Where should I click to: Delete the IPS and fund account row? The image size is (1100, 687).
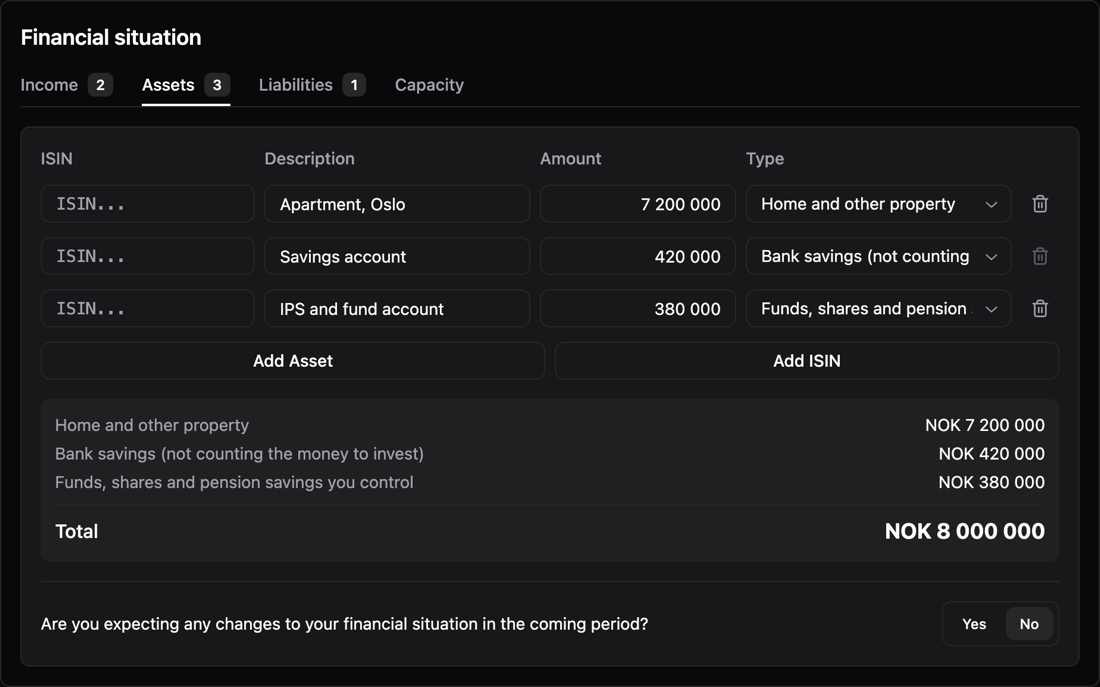click(x=1040, y=309)
